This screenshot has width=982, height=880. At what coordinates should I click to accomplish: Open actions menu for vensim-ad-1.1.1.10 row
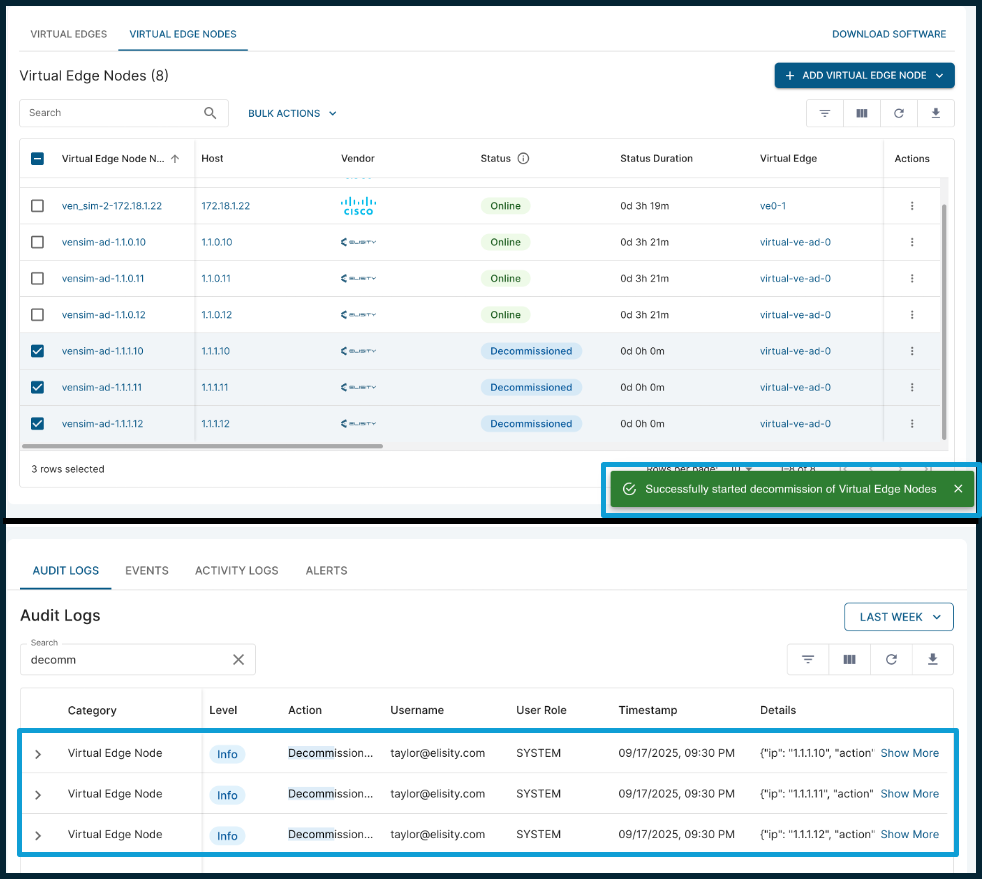click(912, 351)
